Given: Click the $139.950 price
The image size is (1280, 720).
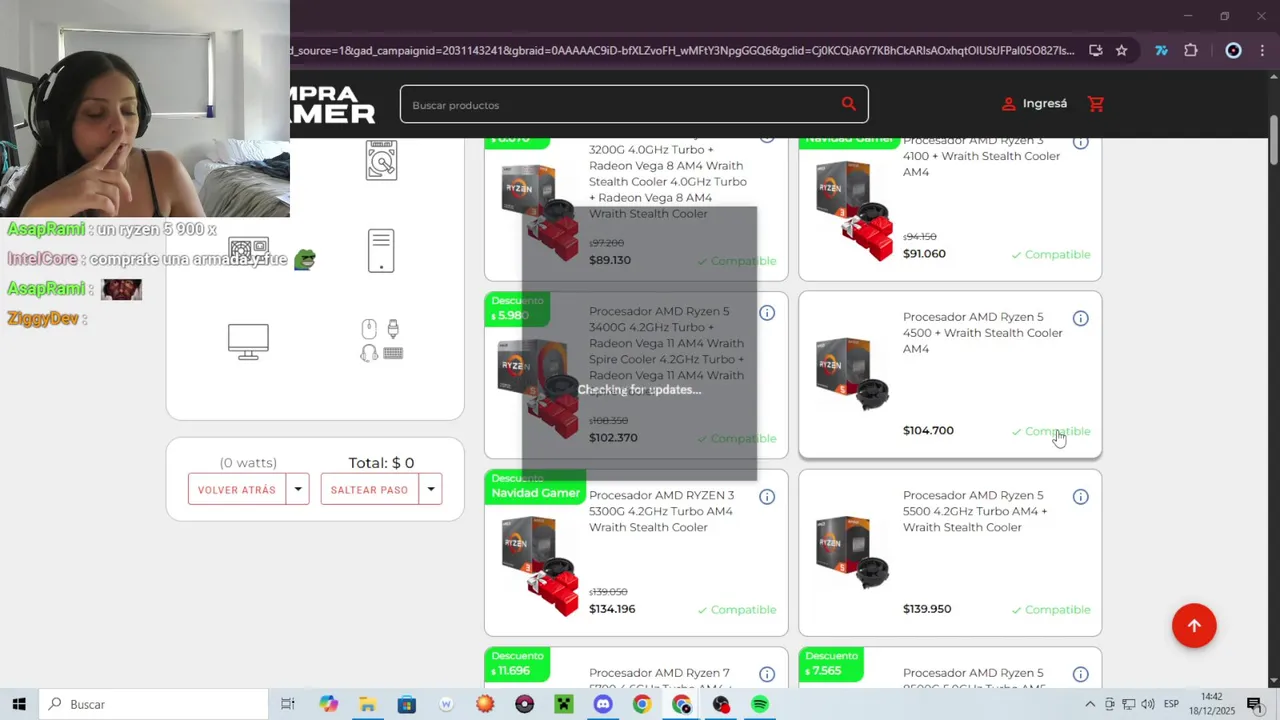Looking at the screenshot, I should pyautogui.click(x=927, y=609).
